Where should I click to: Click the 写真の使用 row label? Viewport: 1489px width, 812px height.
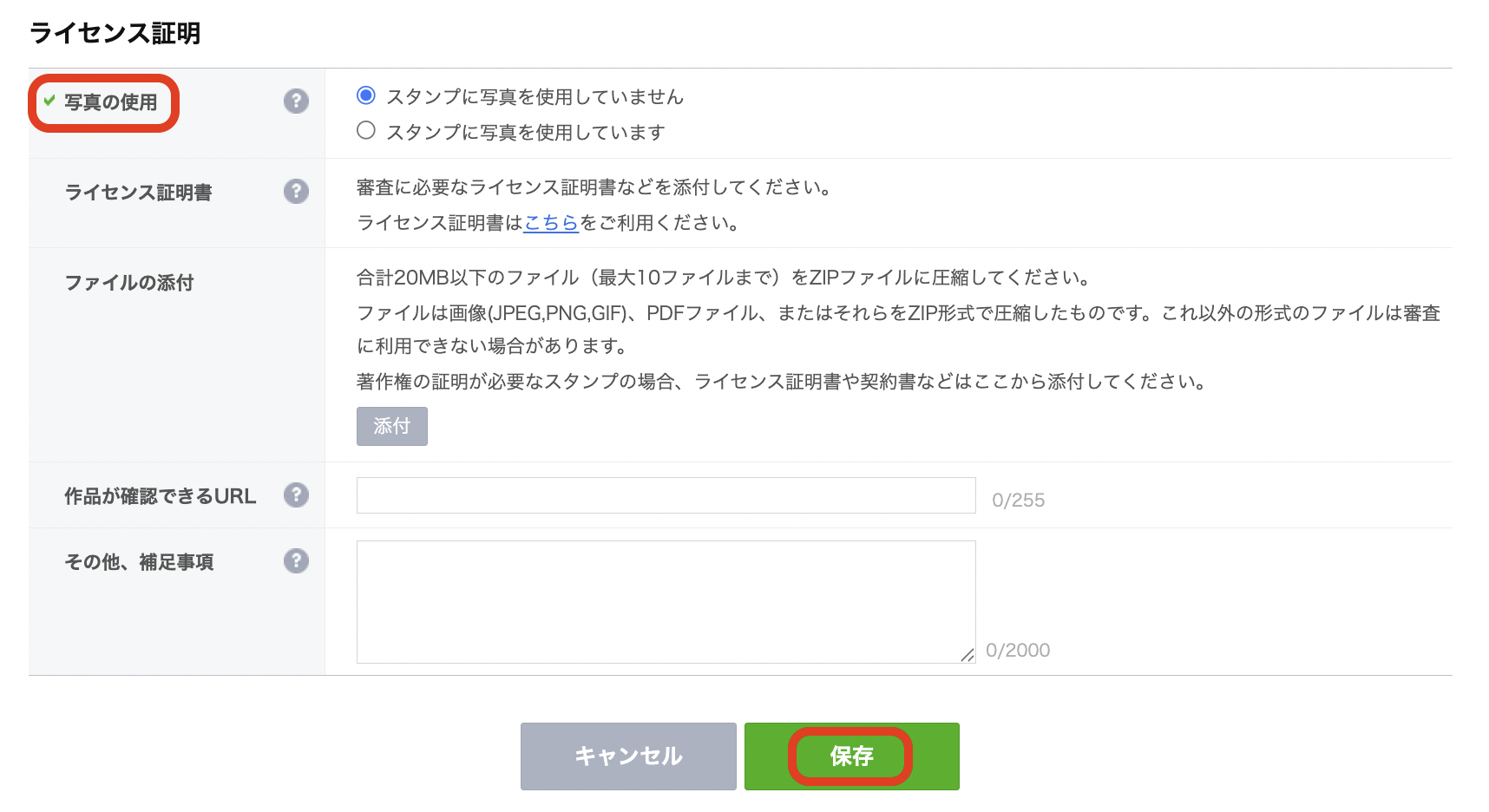(111, 102)
